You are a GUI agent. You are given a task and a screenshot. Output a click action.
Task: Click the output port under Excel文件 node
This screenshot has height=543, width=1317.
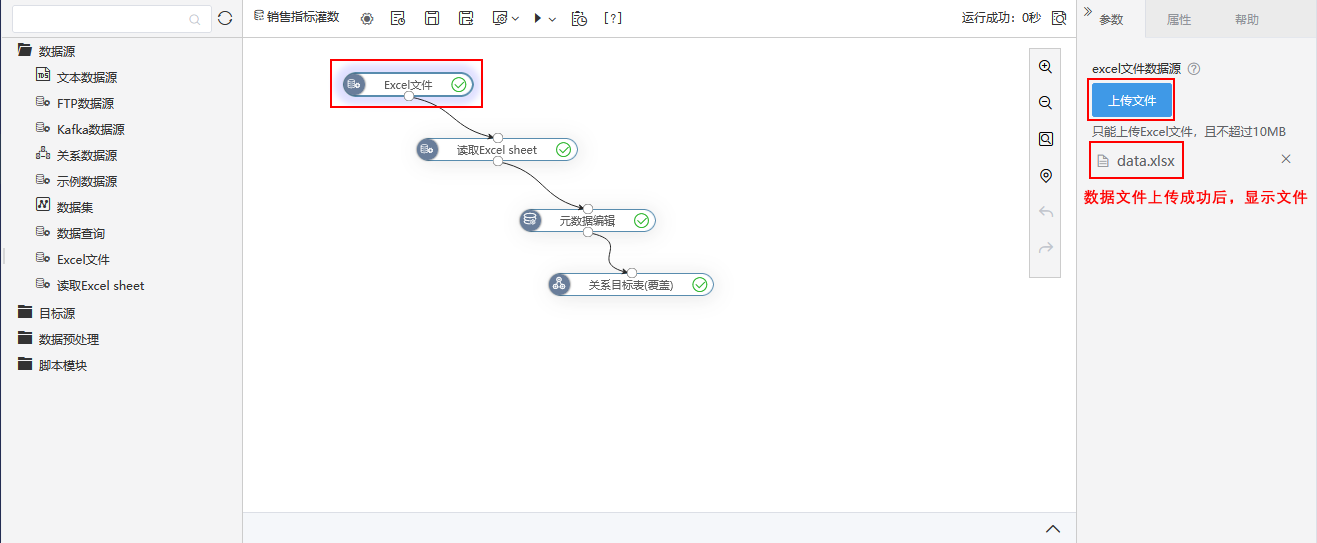pyautogui.click(x=408, y=97)
